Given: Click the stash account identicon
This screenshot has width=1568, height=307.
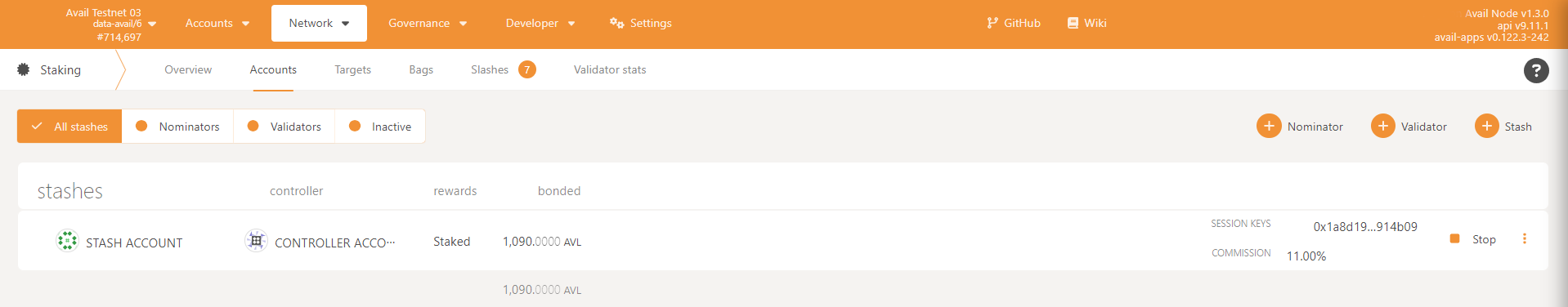Looking at the screenshot, I should coord(67,241).
